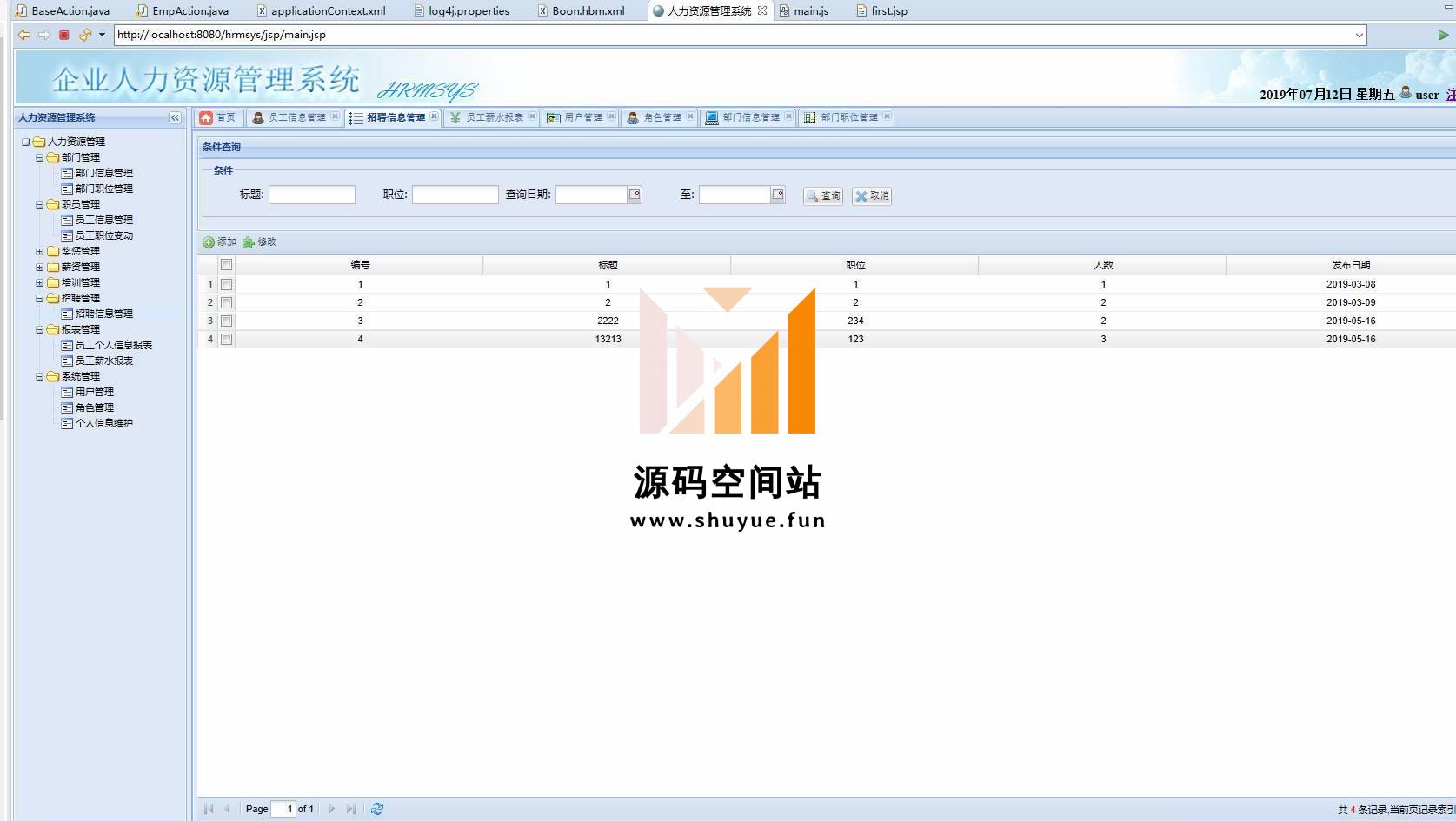
Task: Click the 添加 add button
Action: (x=219, y=242)
